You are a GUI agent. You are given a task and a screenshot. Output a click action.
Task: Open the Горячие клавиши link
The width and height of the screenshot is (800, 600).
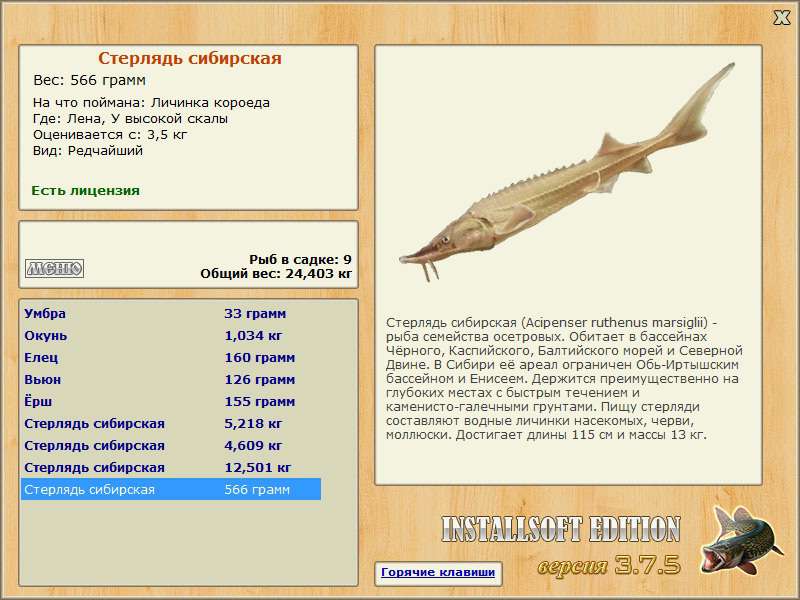point(438,572)
